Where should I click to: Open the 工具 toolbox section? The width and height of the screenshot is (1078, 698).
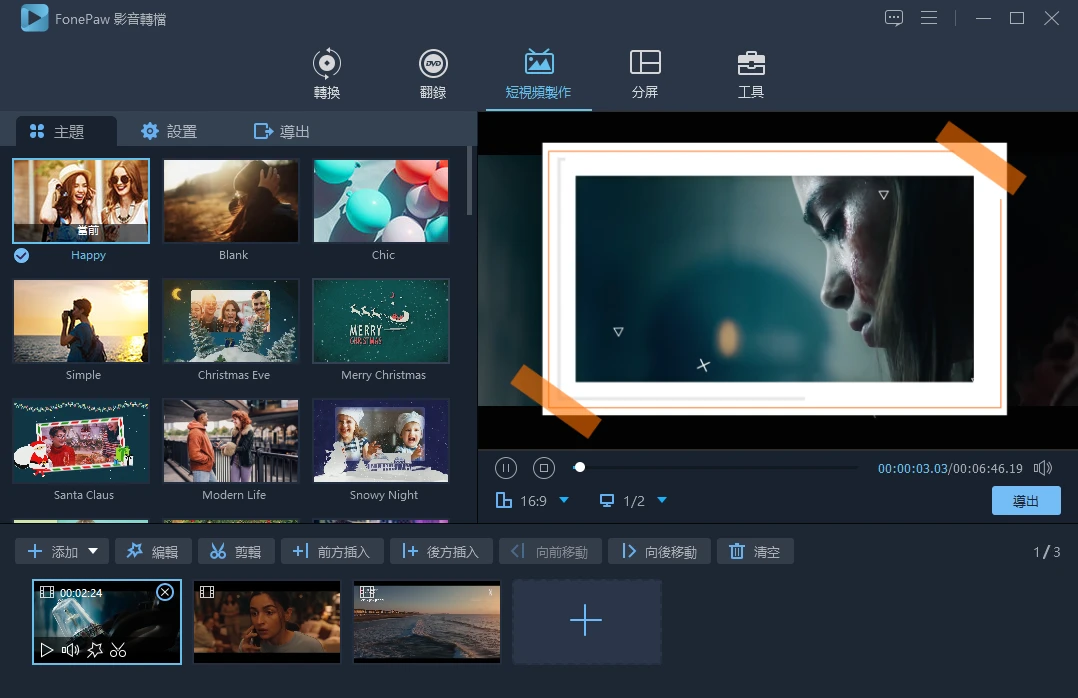coord(750,73)
